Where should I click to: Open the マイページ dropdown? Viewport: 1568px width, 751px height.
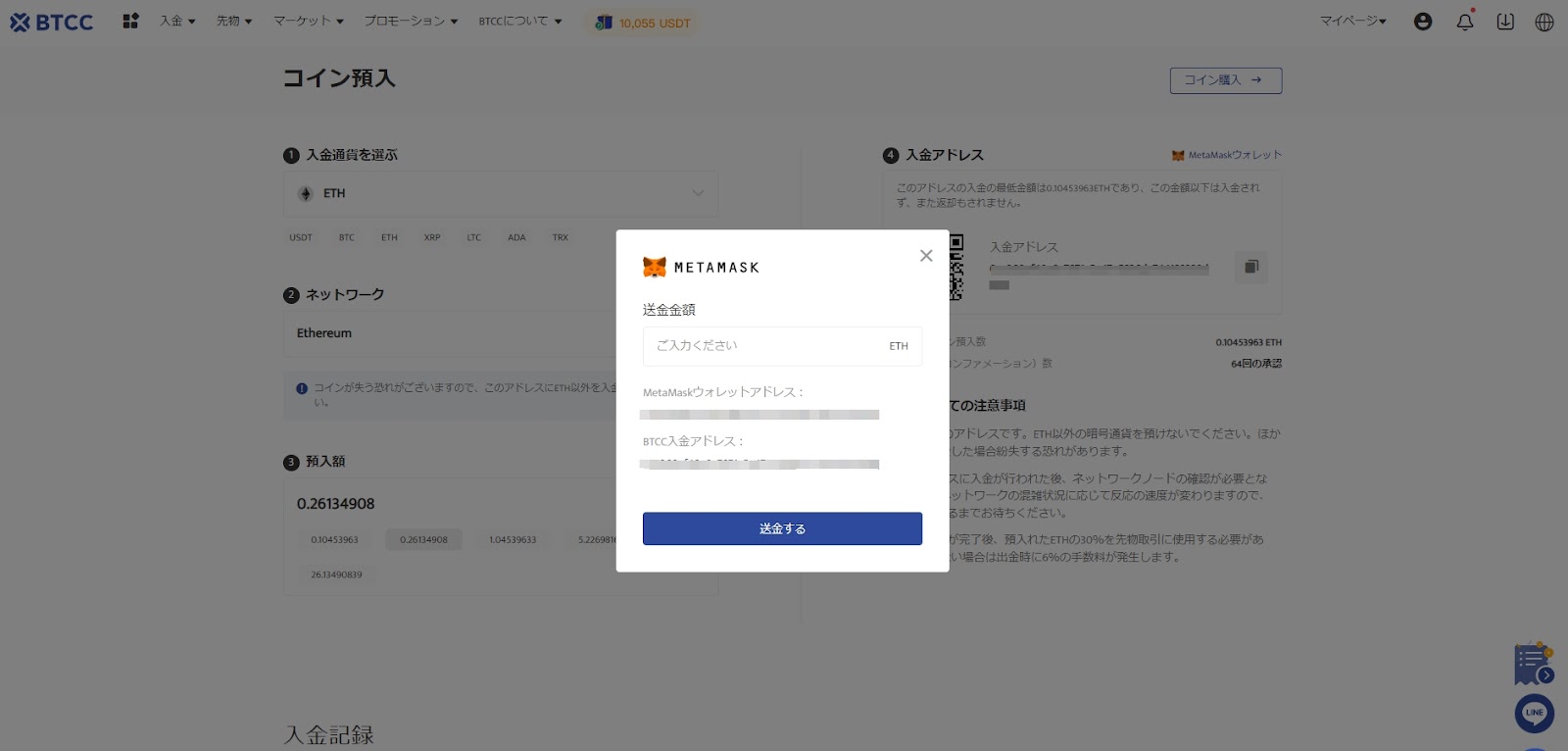pos(1352,21)
